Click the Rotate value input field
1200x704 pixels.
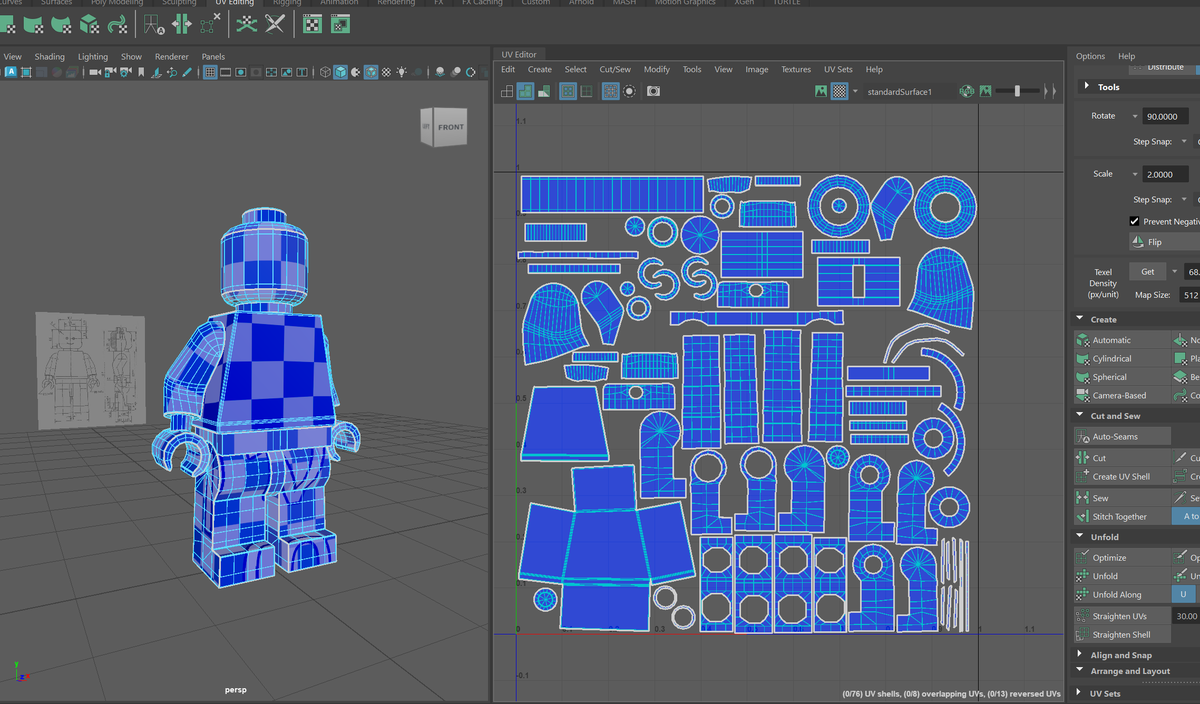(1165, 116)
